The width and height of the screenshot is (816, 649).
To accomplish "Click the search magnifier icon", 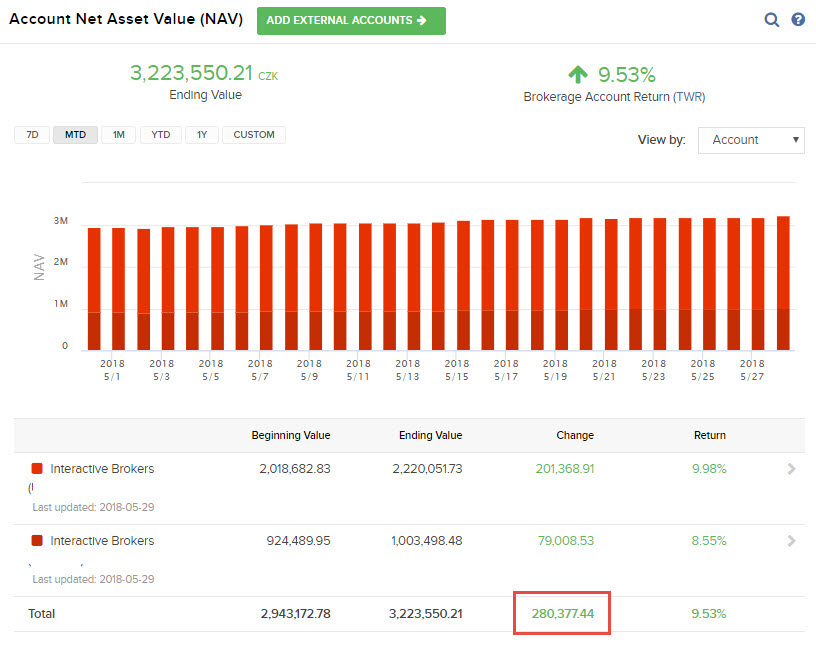I will (771, 20).
